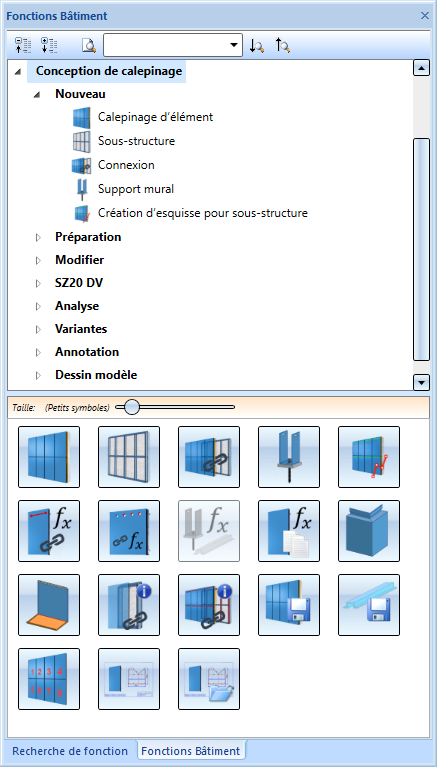Click the magnifier search icon beside combo box
Image resolution: width=437 pixels, height=767 pixels.
click(89, 46)
